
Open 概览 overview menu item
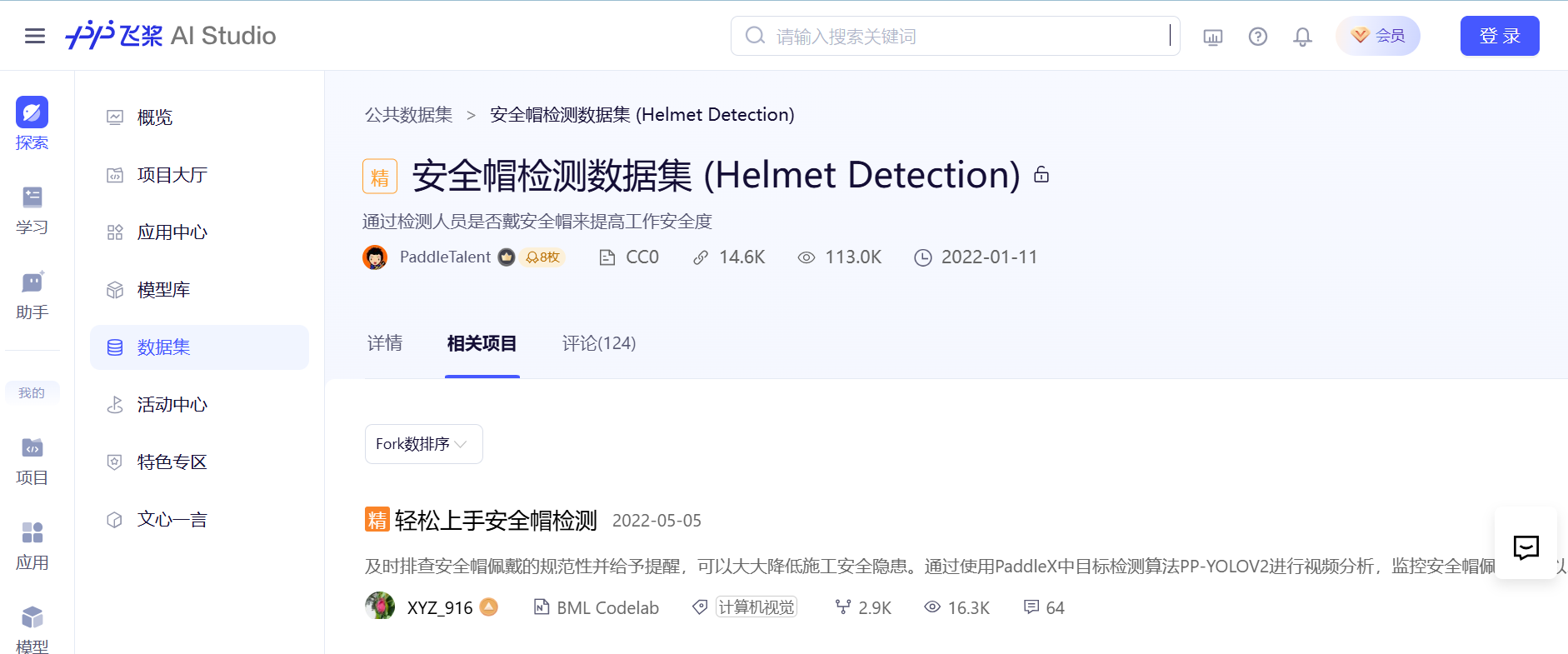tap(199, 117)
